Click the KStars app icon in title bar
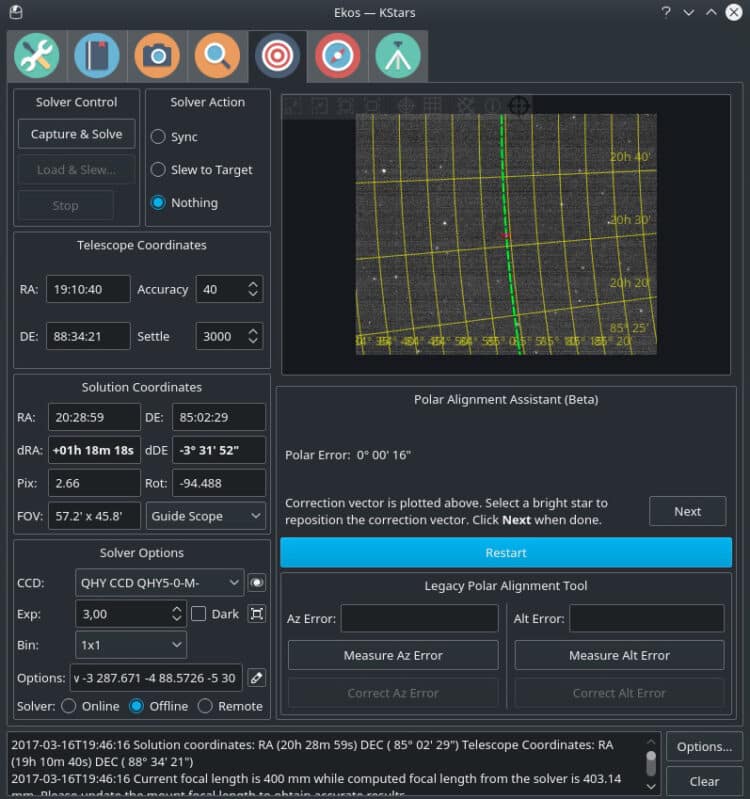The height and width of the screenshot is (799, 750). pyautogui.click(x=16, y=12)
